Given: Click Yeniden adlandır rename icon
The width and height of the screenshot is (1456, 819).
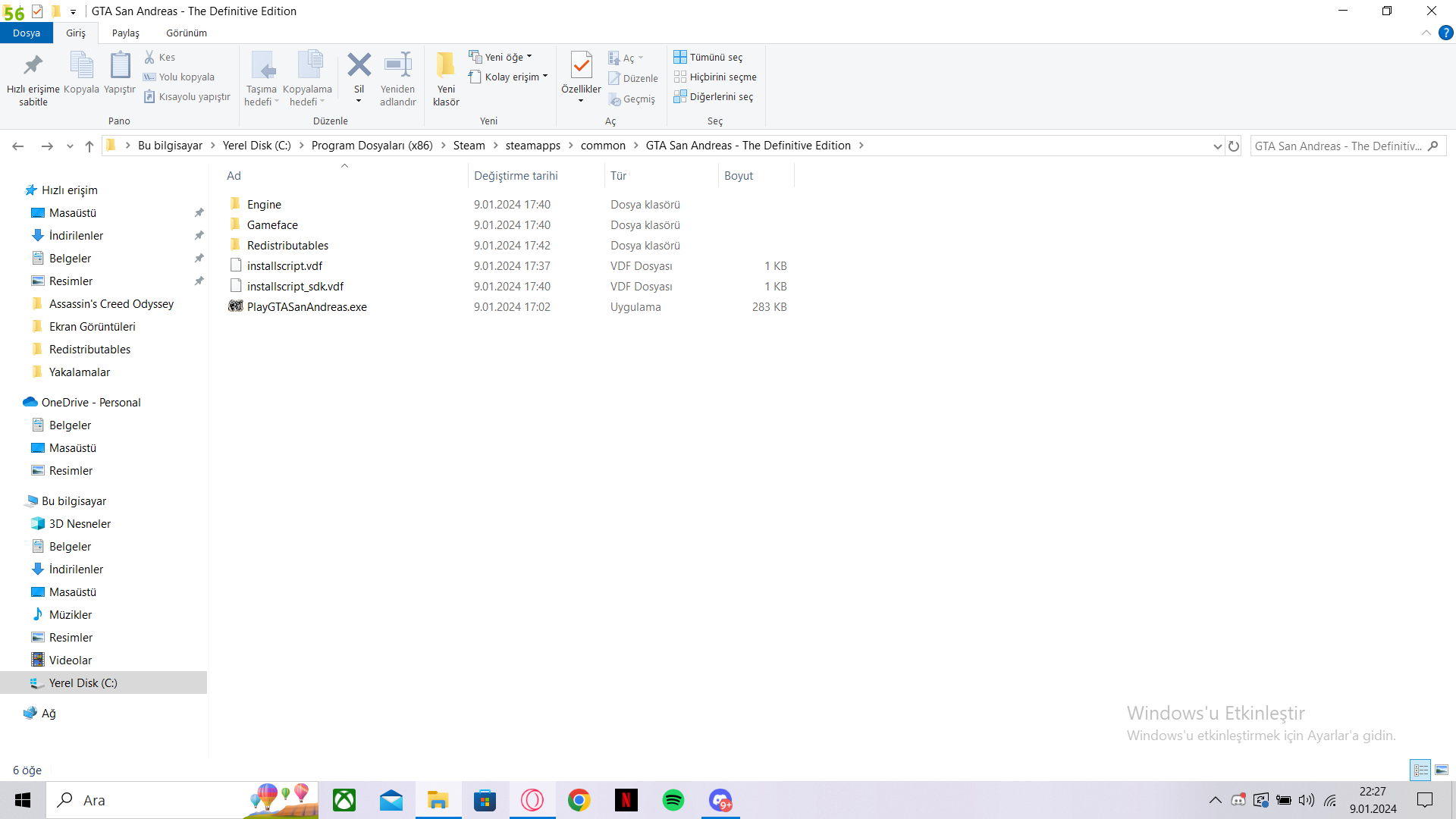Looking at the screenshot, I should 397,66.
